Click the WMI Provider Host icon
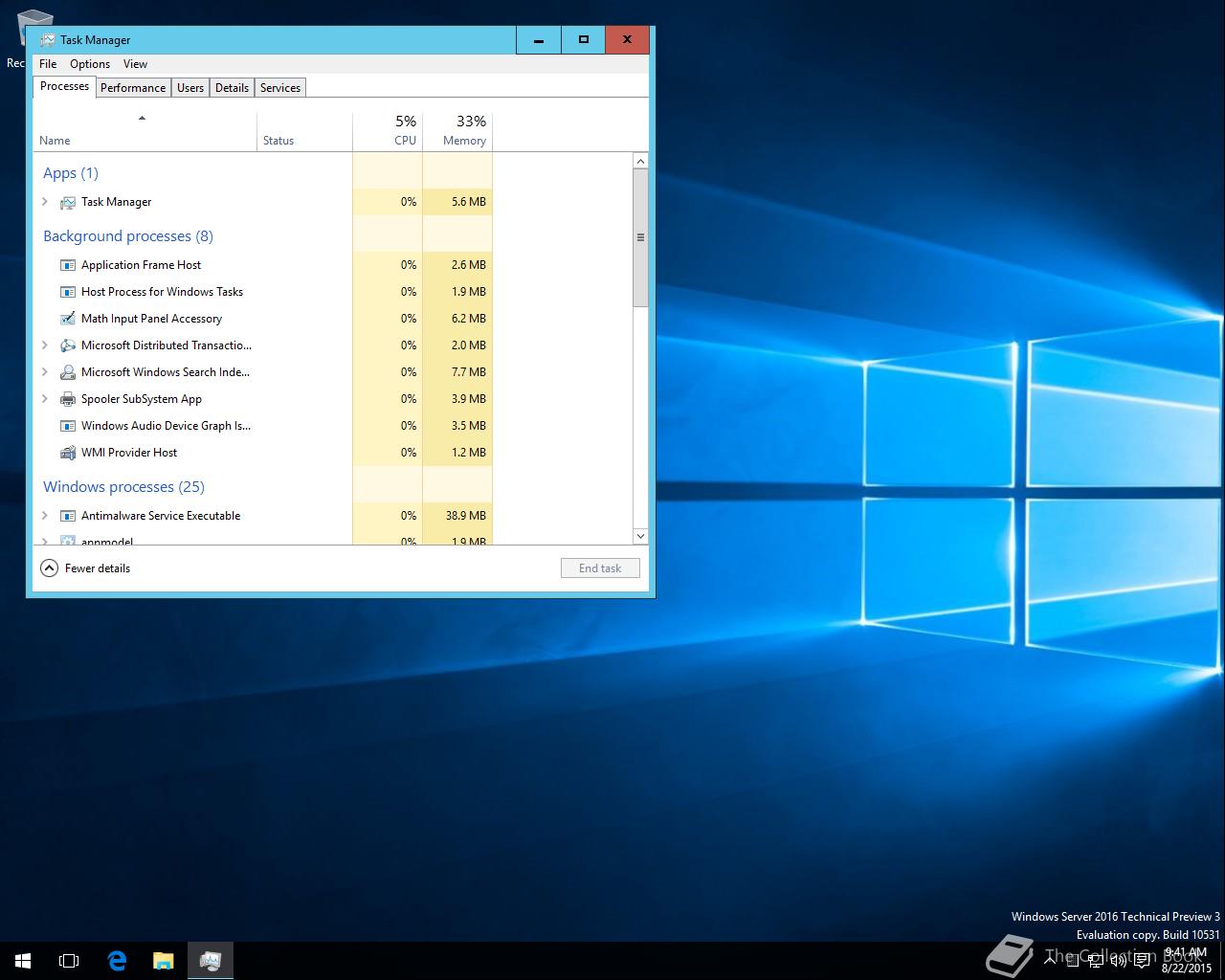The width and height of the screenshot is (1225, 980). pos(68,453)
